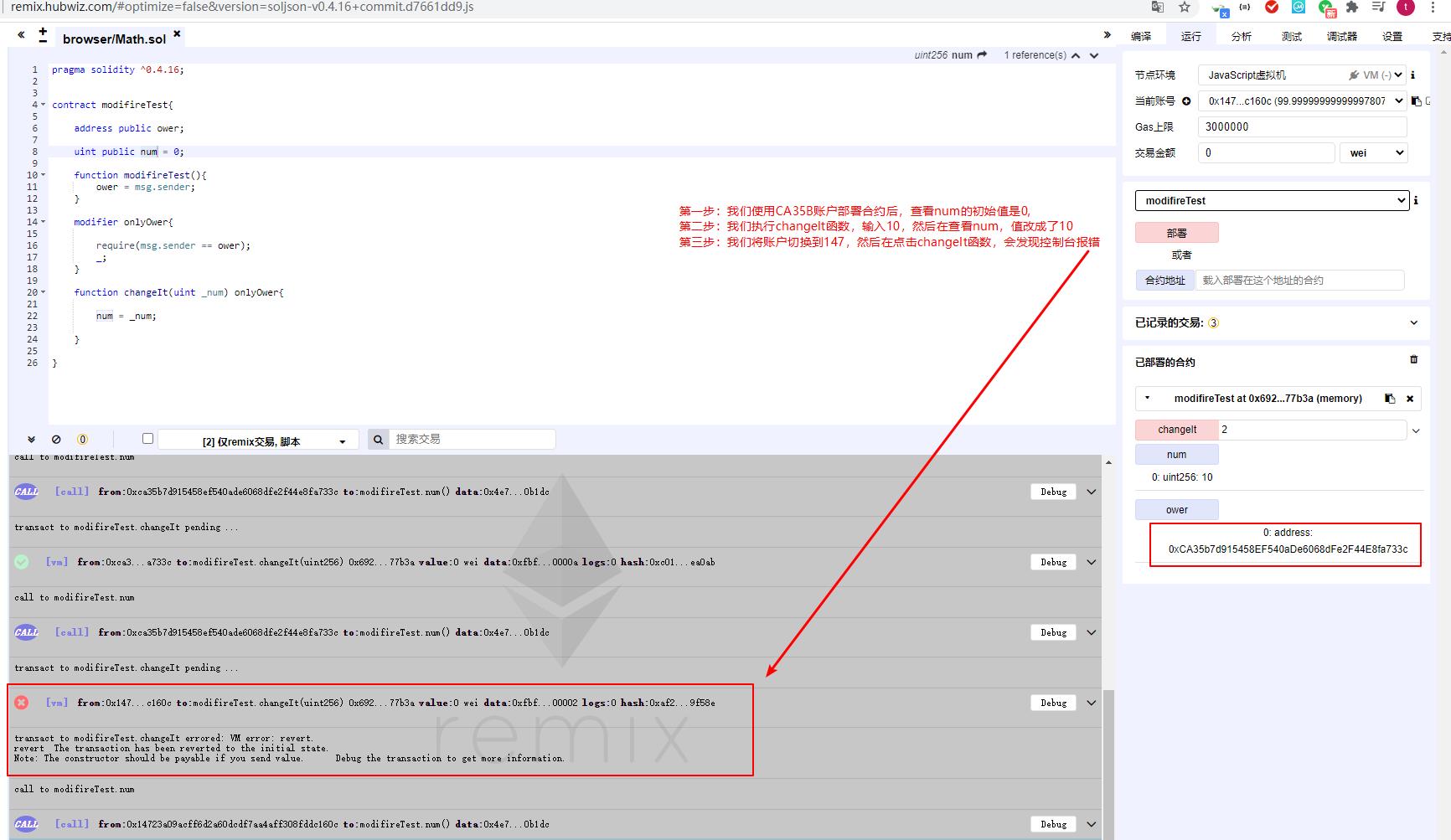This screenshot has height=840, width=1451.
Task: Open the 测试 (Test) tab
Action: 1291,36
